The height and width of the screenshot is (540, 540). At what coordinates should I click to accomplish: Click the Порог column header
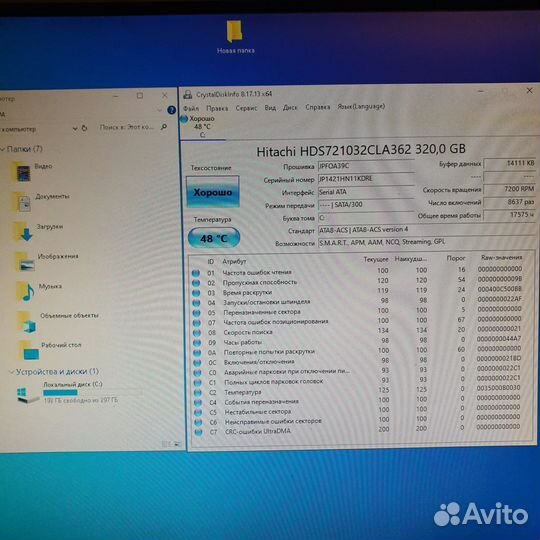tap(456, 258)
